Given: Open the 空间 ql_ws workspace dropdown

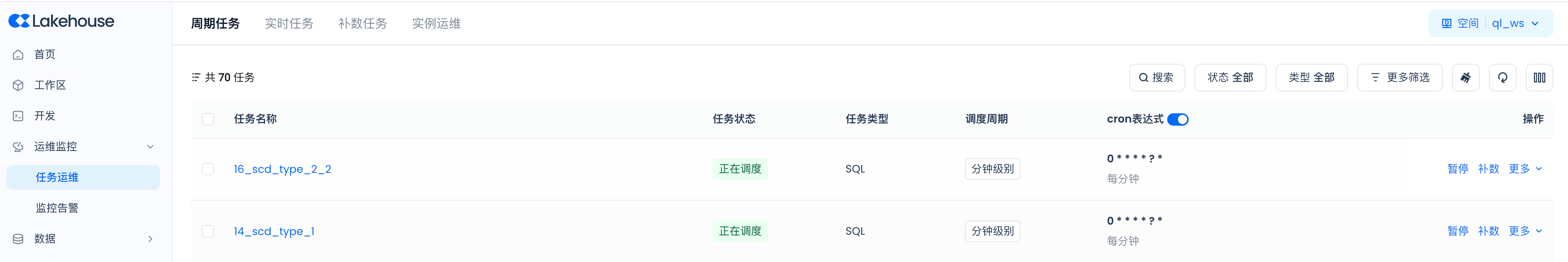Looking at the screenshot, I should click(1490, 24).
